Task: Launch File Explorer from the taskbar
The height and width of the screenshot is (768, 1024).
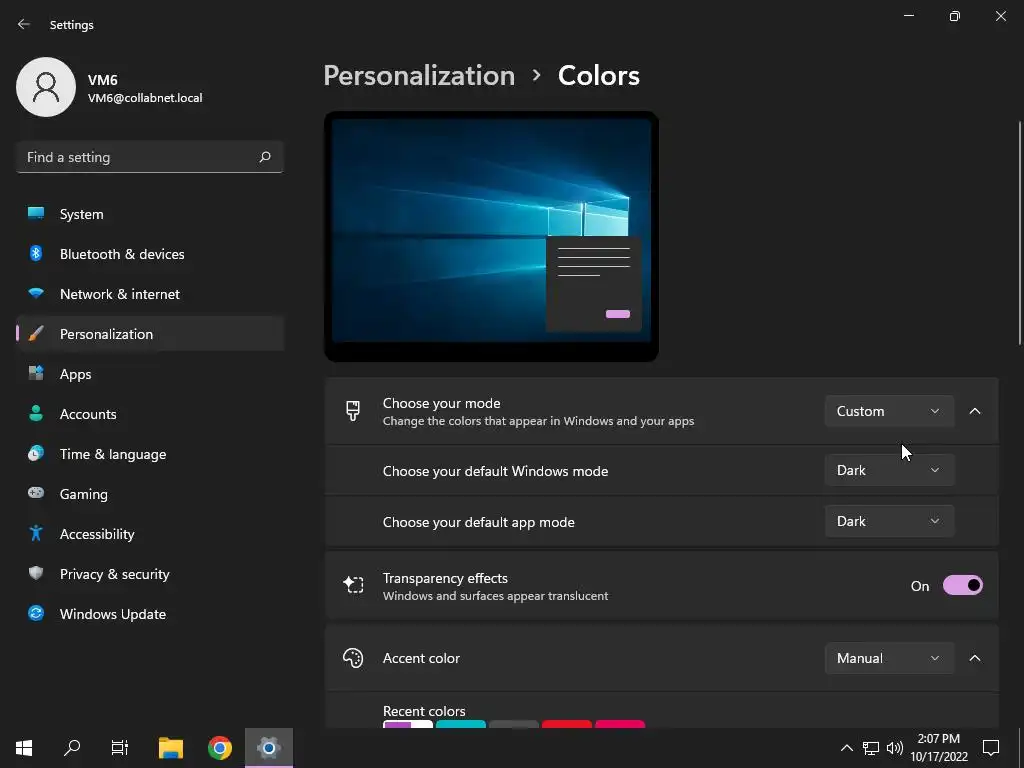Action: 171,748
